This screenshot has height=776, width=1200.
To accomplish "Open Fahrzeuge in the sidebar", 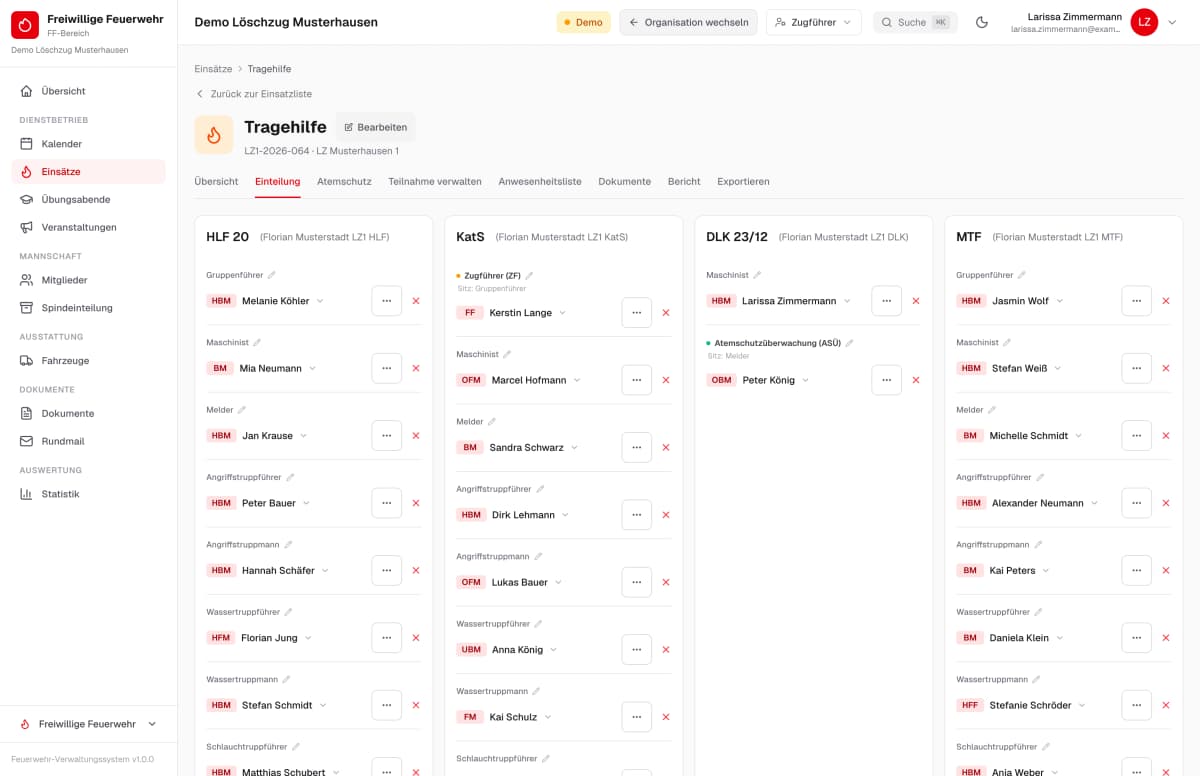I will click(89, 360).
